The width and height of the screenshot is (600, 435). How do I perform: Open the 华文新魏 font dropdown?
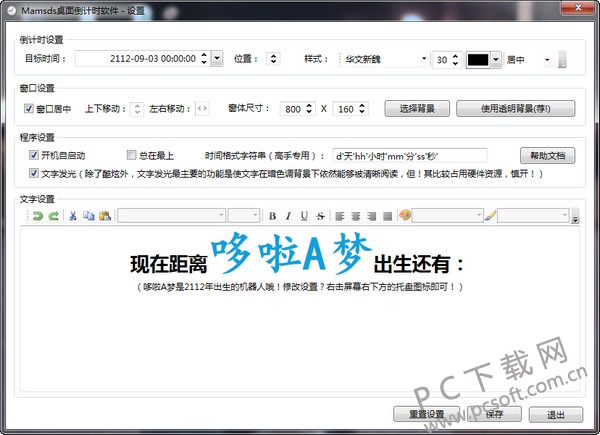click(x=424, y=59)
